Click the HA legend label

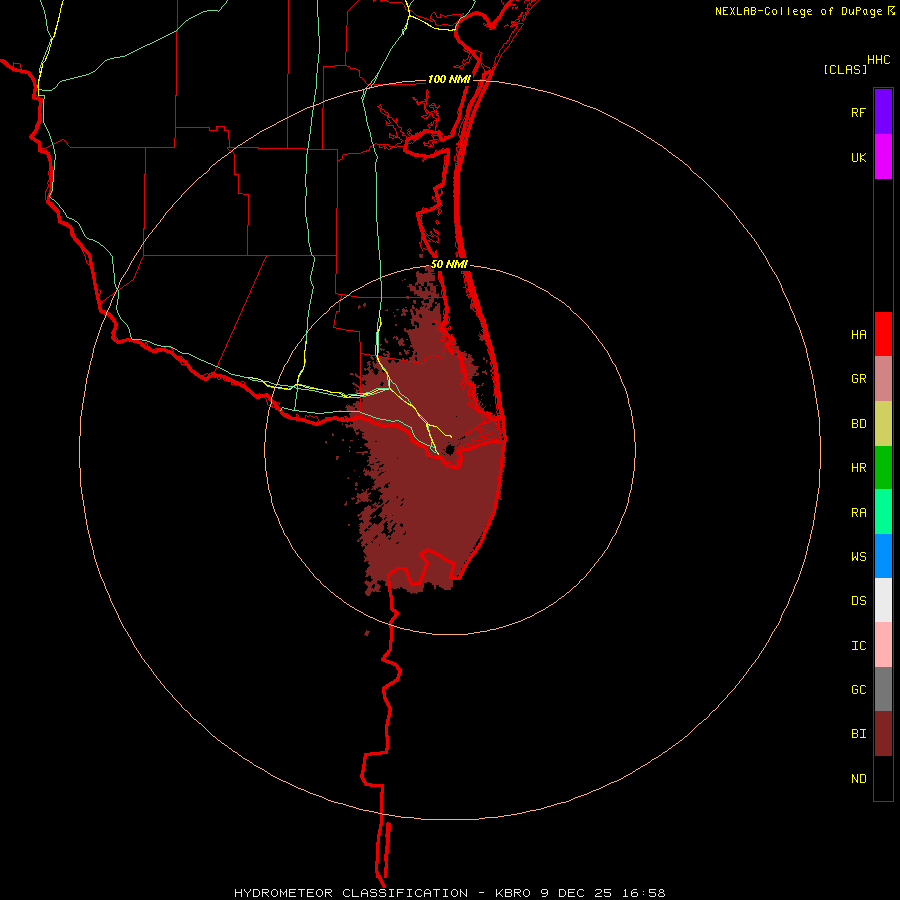point(858,335)
